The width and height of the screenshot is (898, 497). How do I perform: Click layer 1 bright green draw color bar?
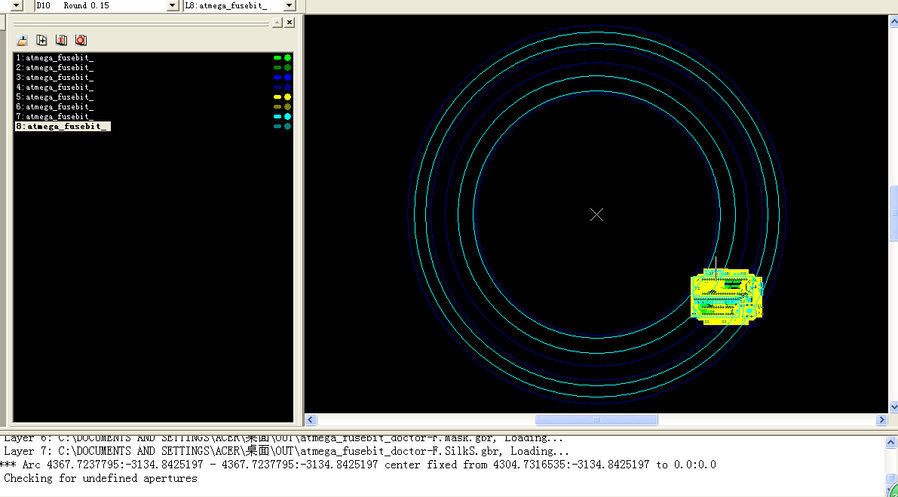(278, 58)
